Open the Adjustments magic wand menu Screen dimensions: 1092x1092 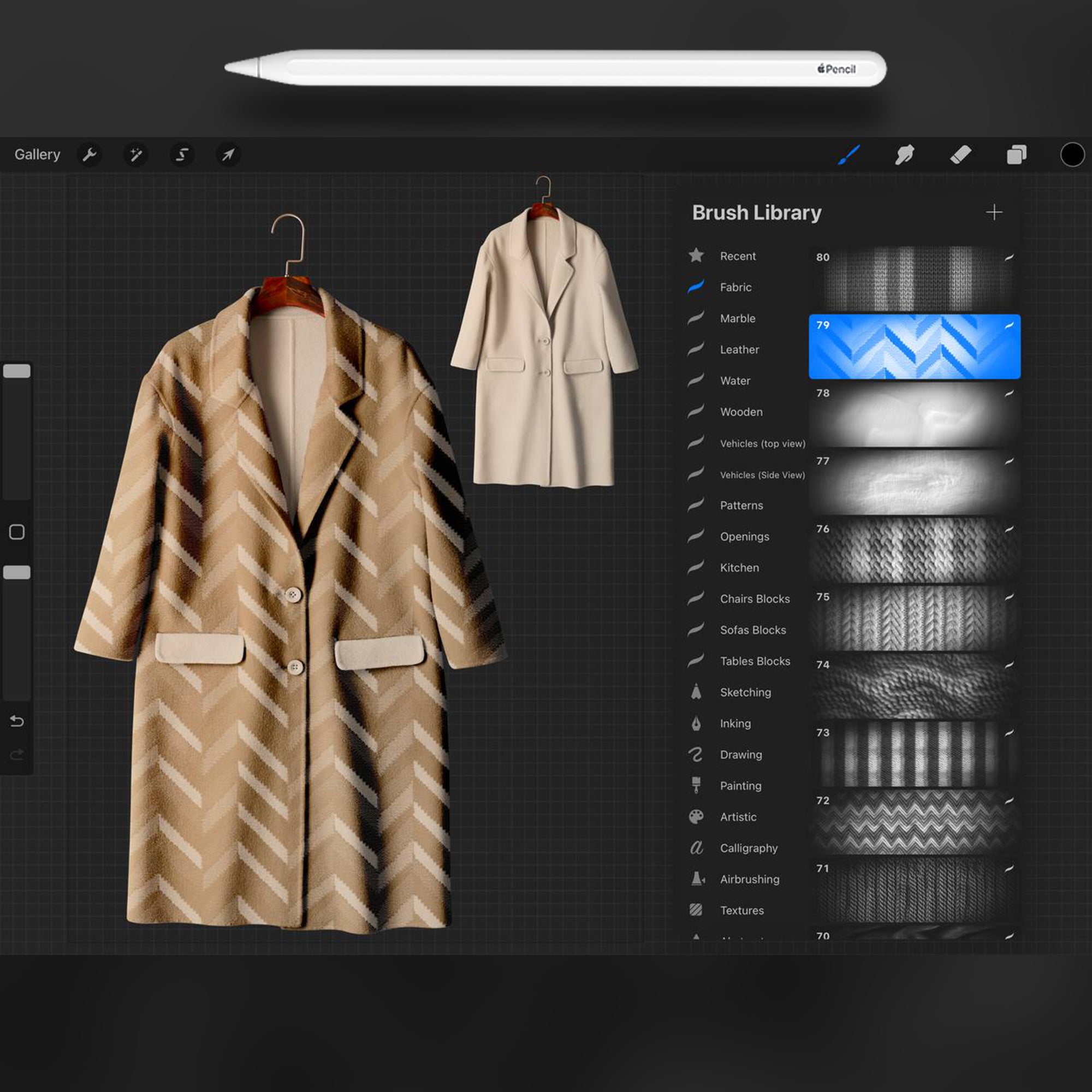click(135, 155)
